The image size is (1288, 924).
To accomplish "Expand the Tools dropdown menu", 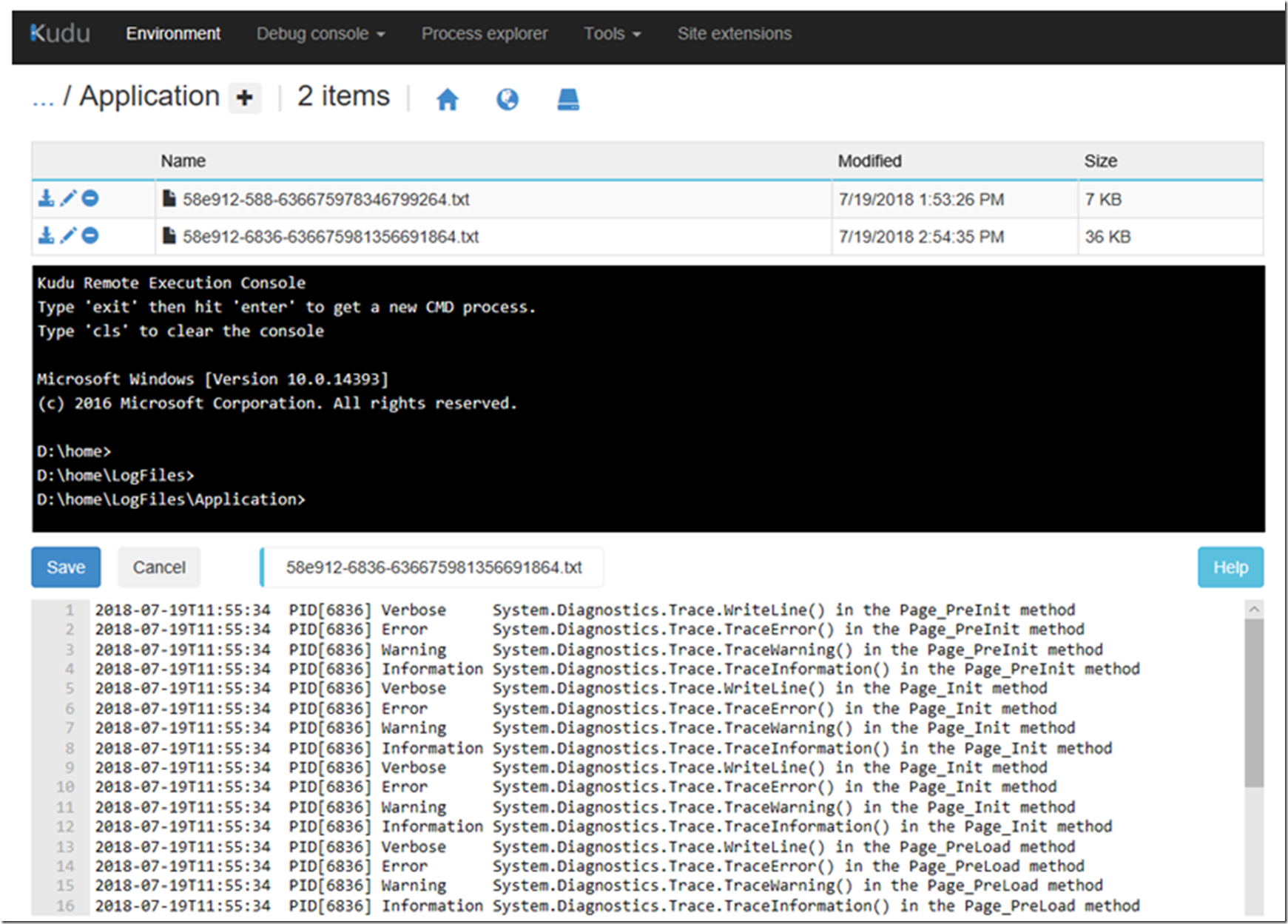I will (612, 33).
